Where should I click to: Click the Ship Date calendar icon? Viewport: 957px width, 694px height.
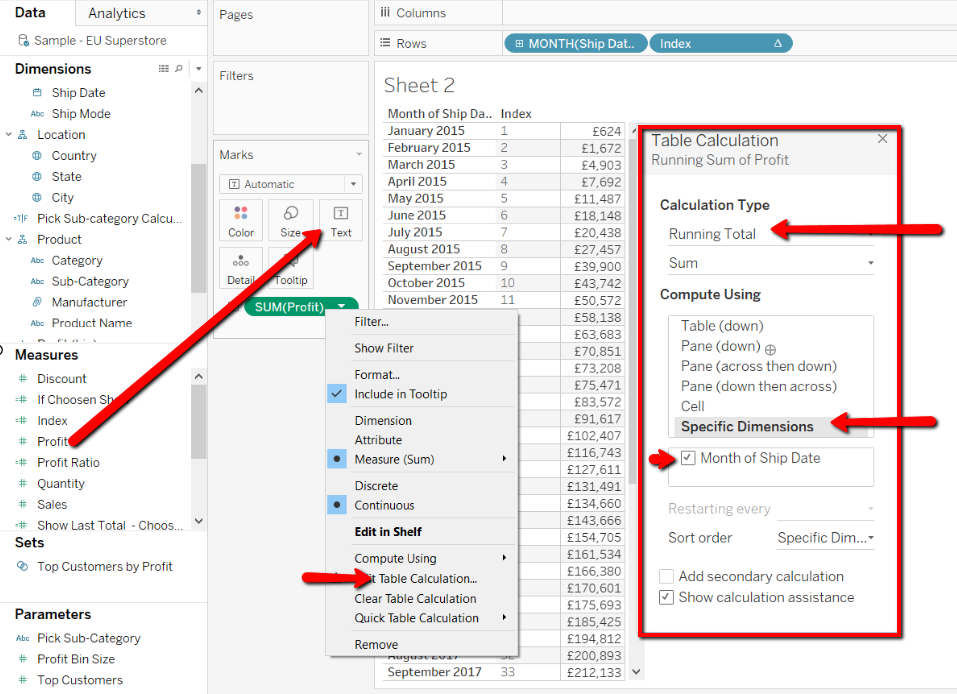pyautogui.click(x=37, y=93)
